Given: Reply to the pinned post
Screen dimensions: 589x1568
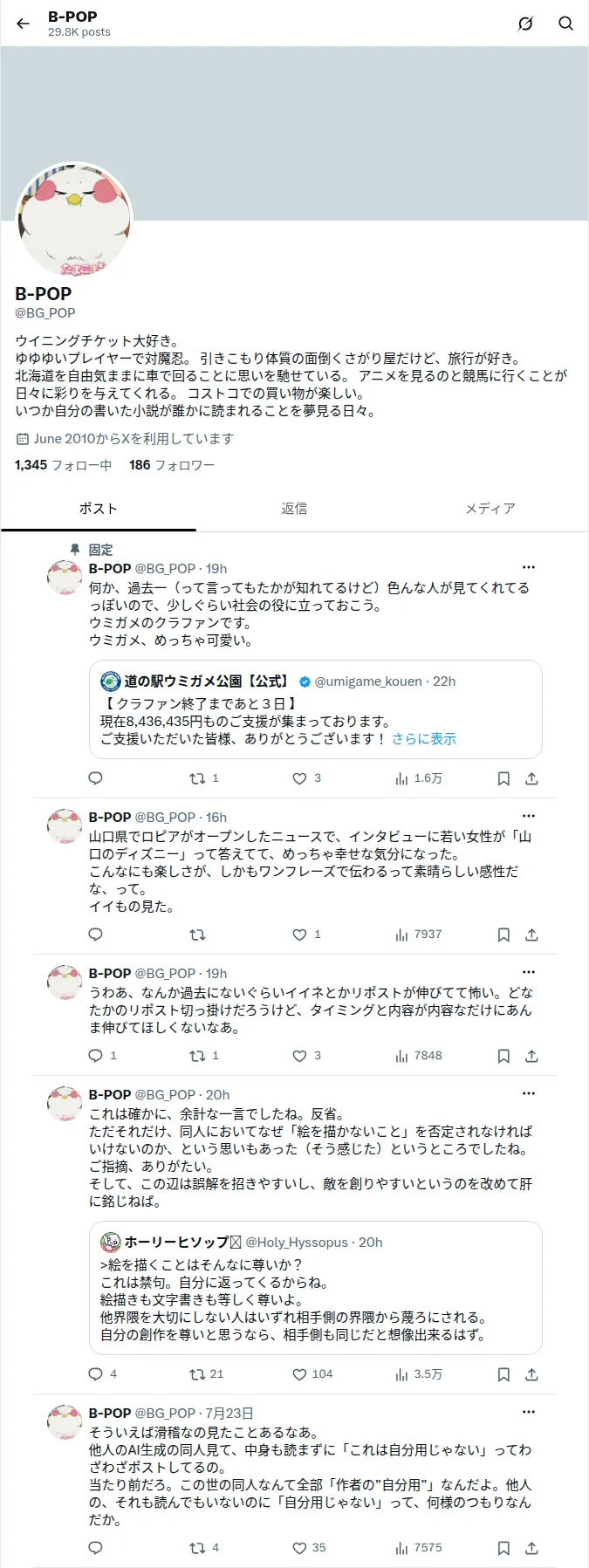Looking at the screenshot, I should [x=96, y=778].
